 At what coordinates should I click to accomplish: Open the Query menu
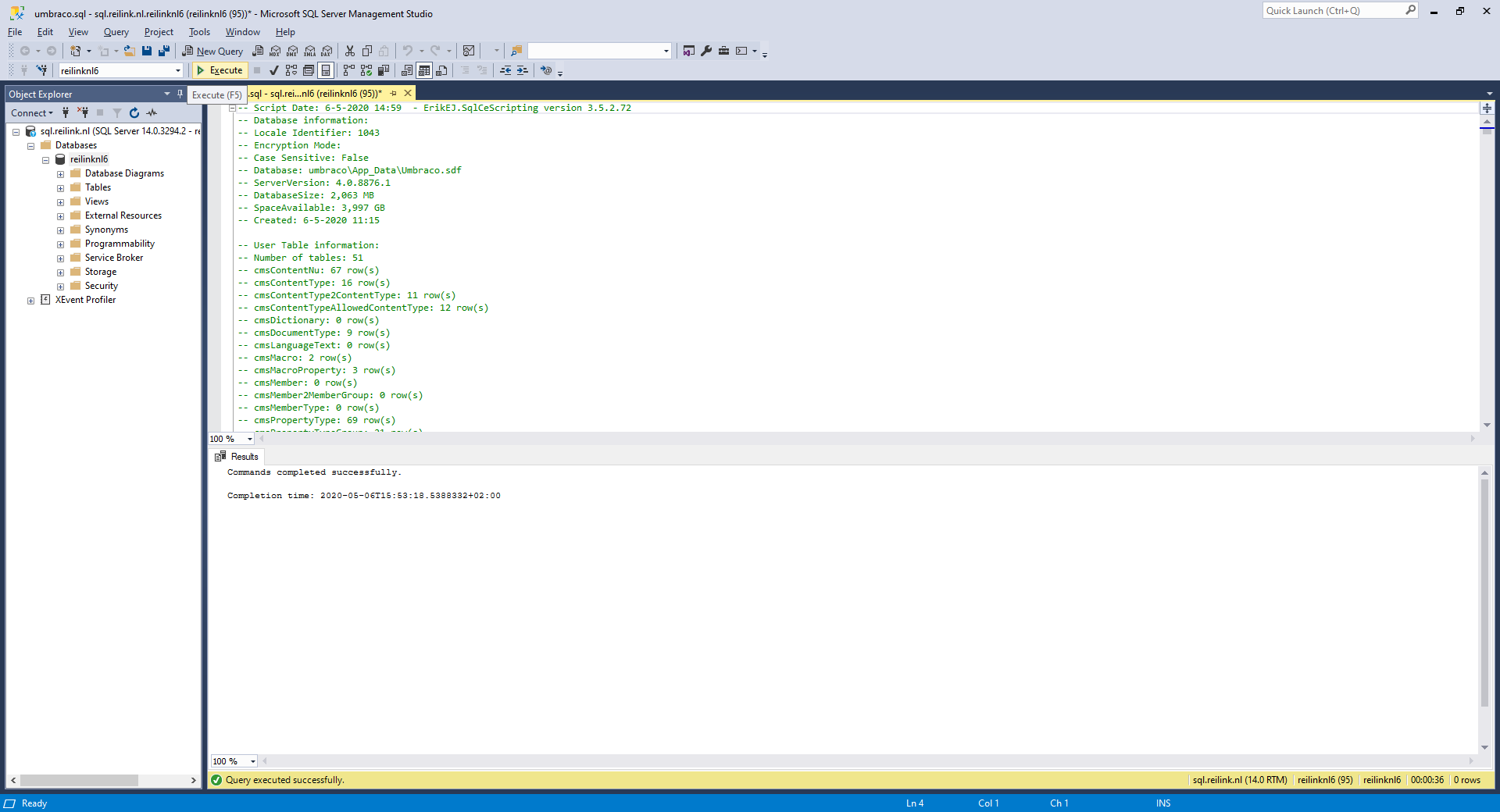click(116, 32)
